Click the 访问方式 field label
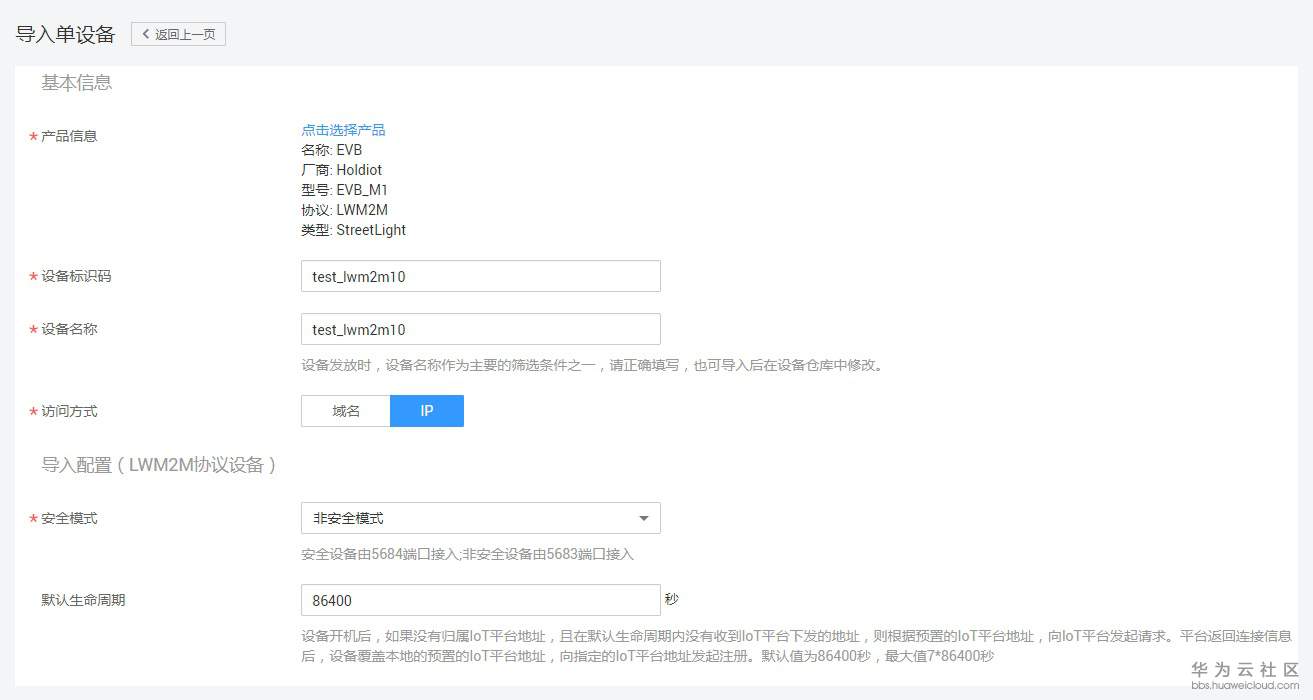This screenshot has height=700, width=1313. pyautogui.click(x=69, y=411)
